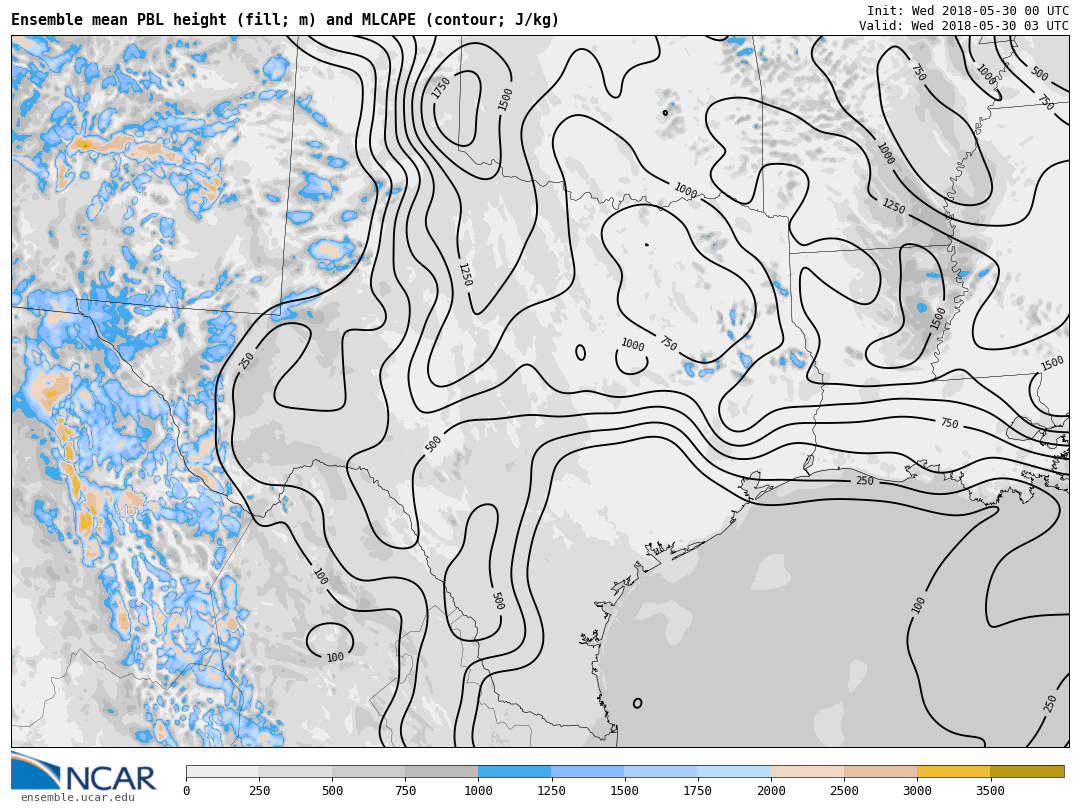Click the NCAR logo swoosh icon
This screenshot has width=1080, height=810.
(35, 770)
